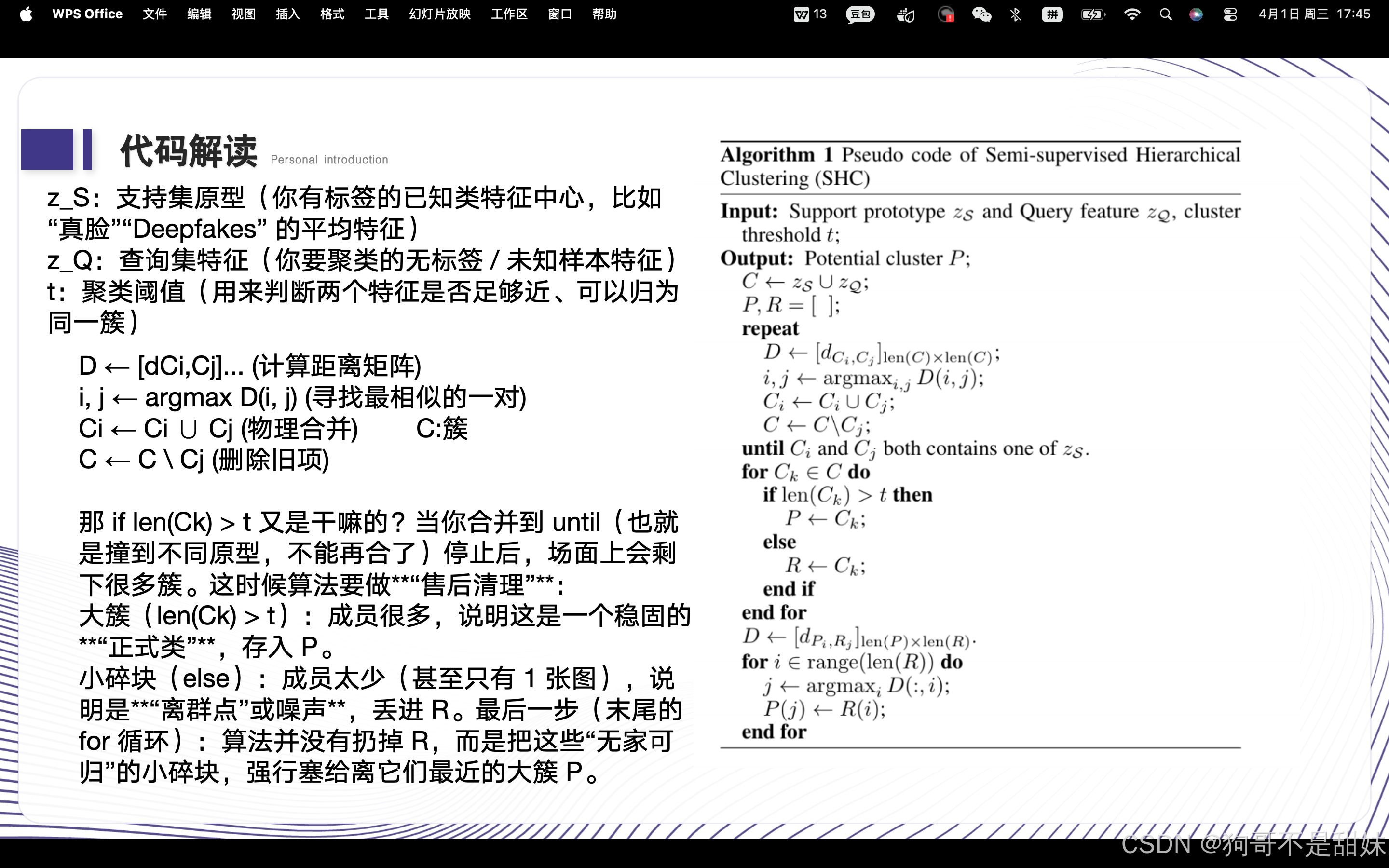Screen dimensions: 1389x868
Task: Expand the 格式 menu
Action: click(332, 14)
